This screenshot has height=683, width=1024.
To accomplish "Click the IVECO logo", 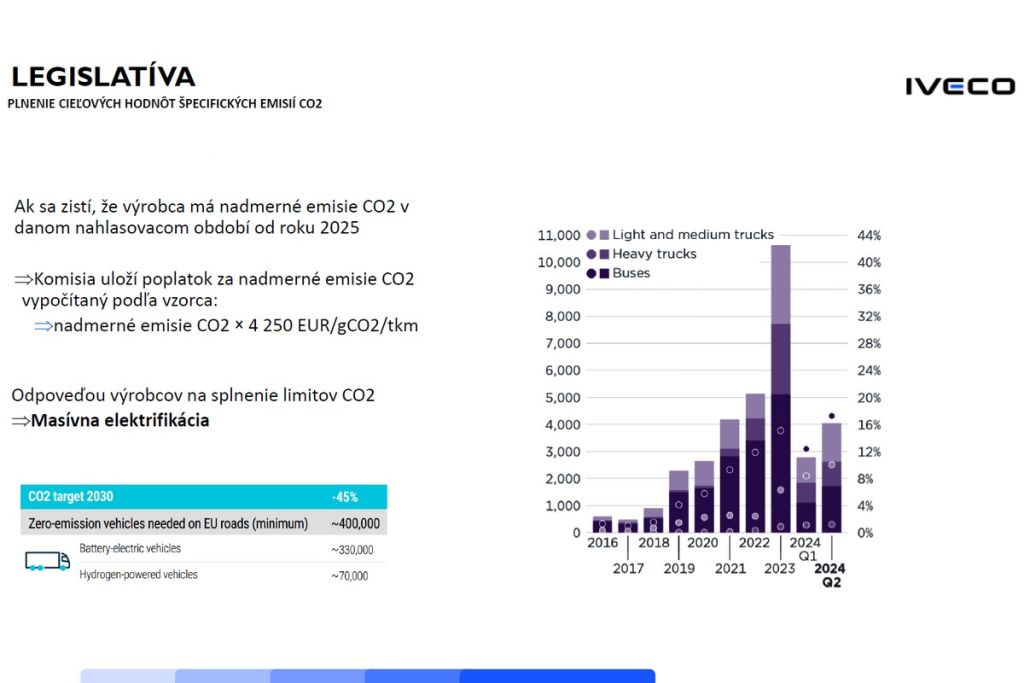I will coord(959,86).
